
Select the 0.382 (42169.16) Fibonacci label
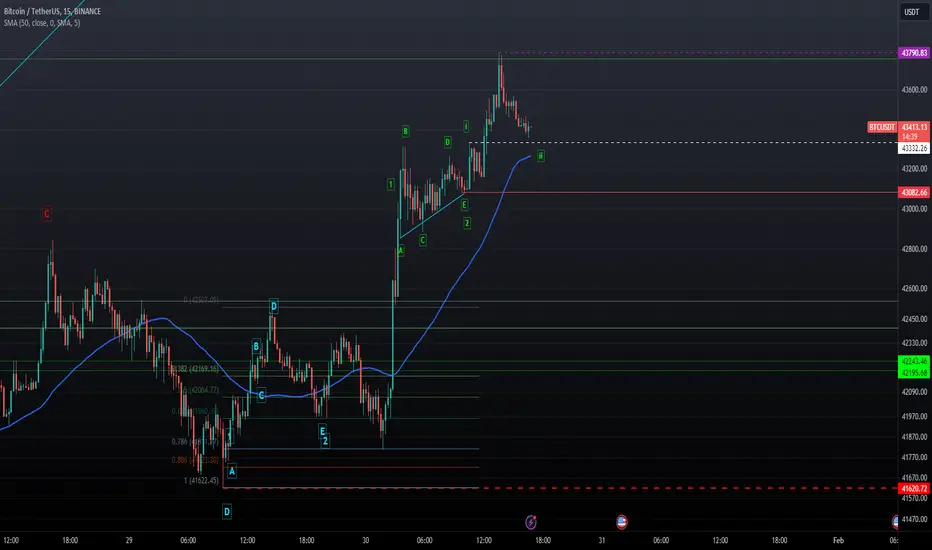[x=195, y=369]
